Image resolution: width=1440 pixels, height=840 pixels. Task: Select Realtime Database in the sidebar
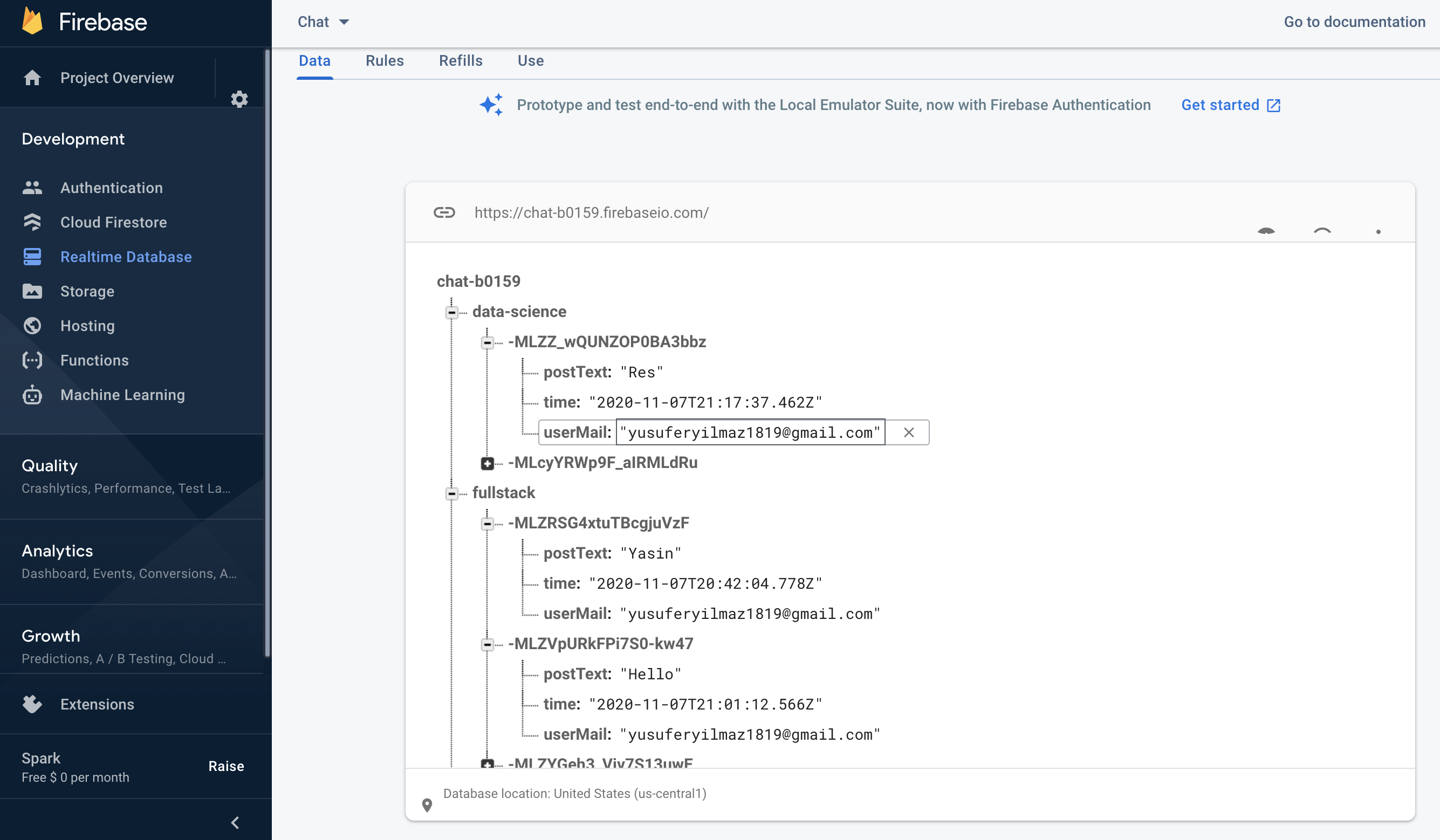point(126,257)
